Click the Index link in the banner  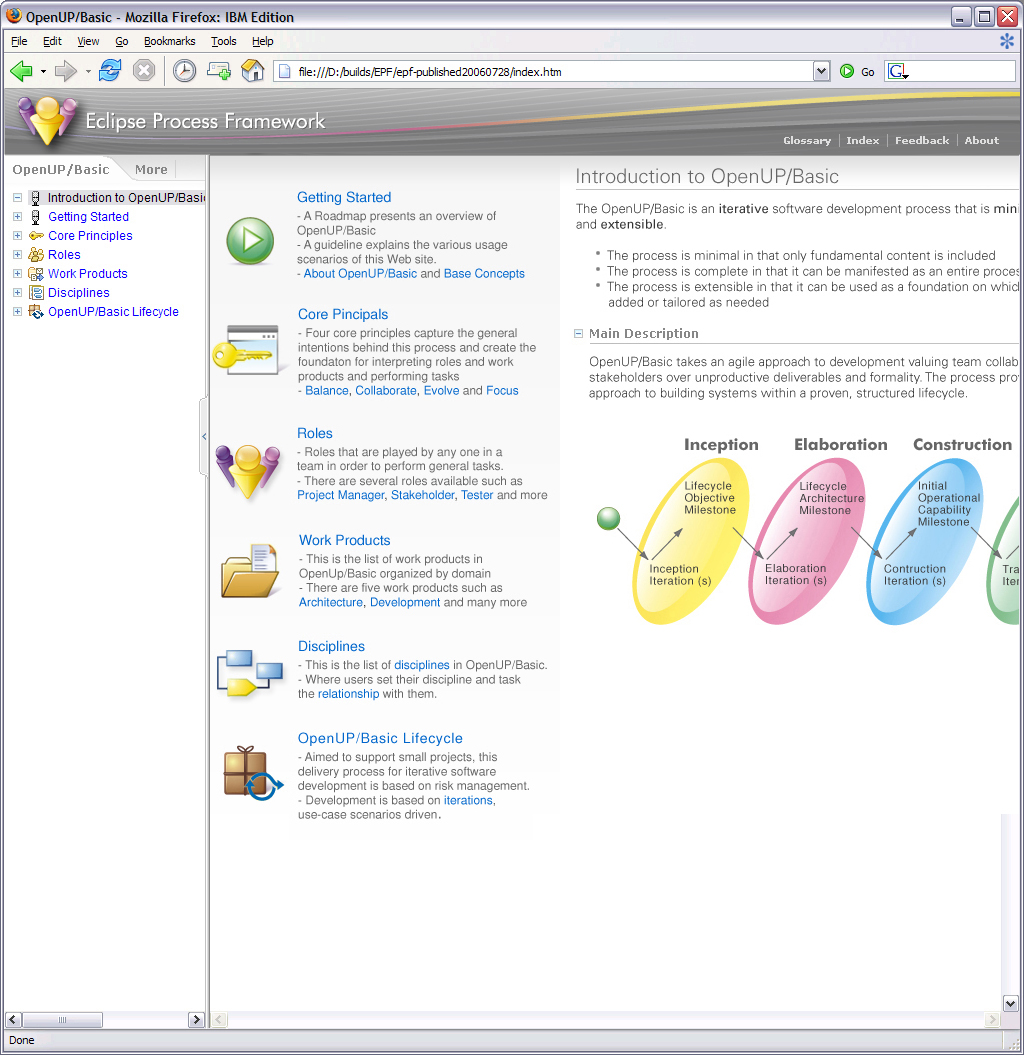863,140
